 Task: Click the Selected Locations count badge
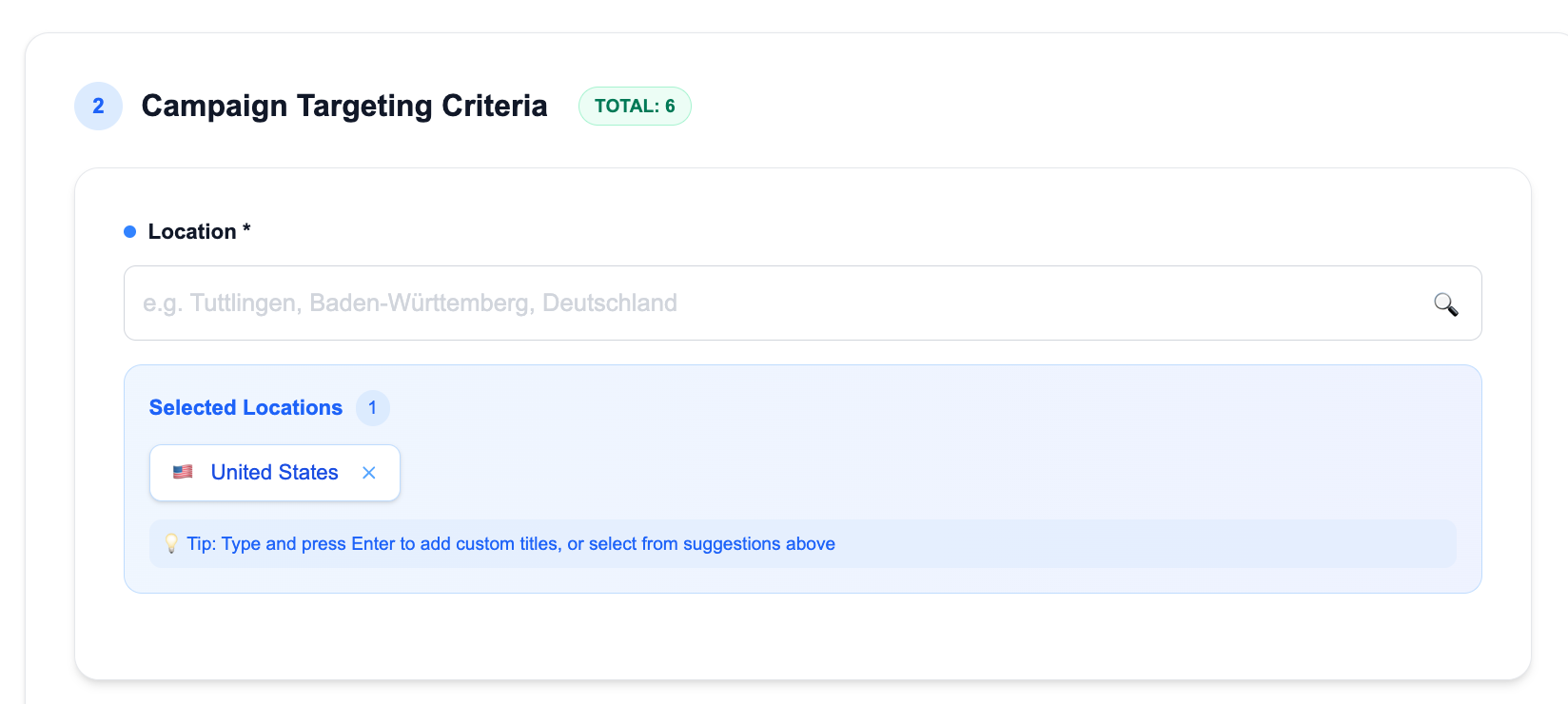[x=372, y=408]
